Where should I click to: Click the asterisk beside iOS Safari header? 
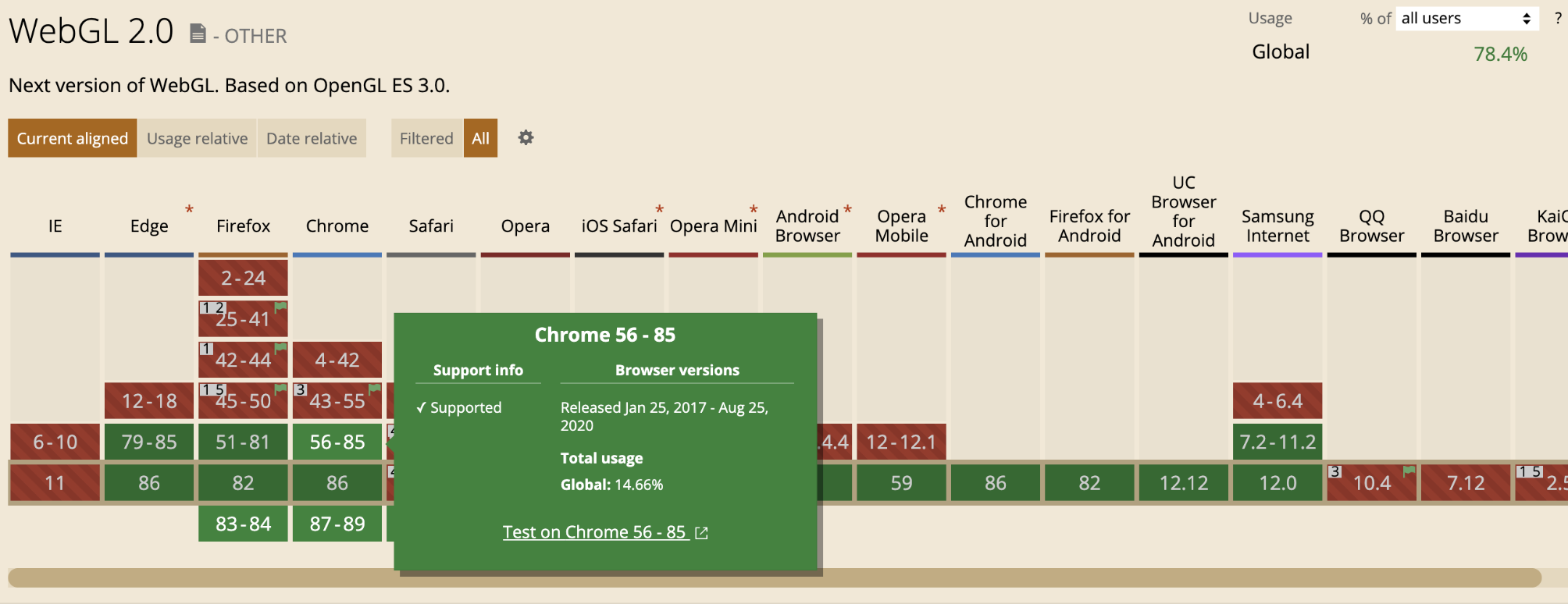coord(660,209)
